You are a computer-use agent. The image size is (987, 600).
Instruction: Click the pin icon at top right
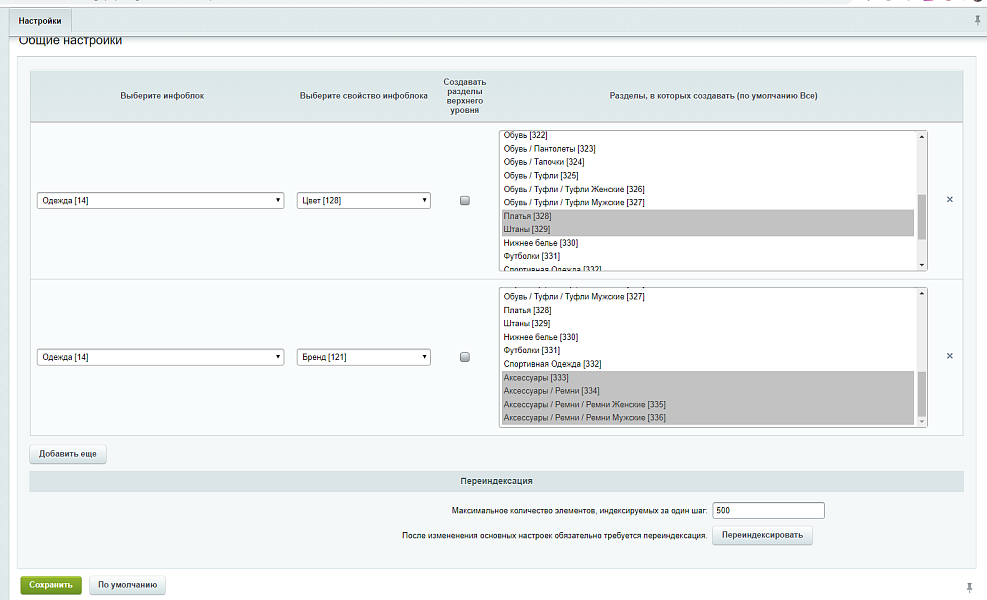[976, 20]
